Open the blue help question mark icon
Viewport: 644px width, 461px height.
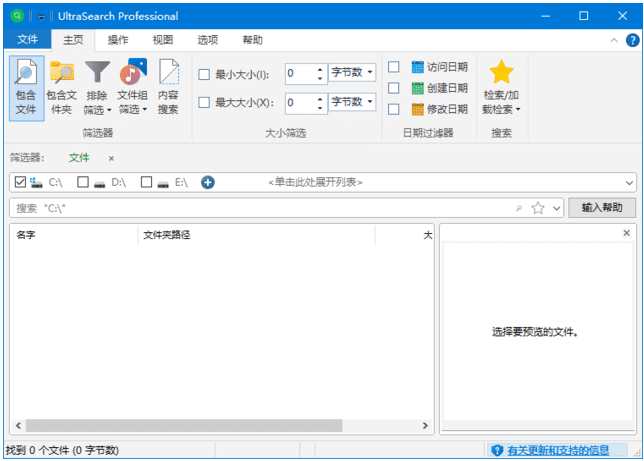[x=632, y=40]
